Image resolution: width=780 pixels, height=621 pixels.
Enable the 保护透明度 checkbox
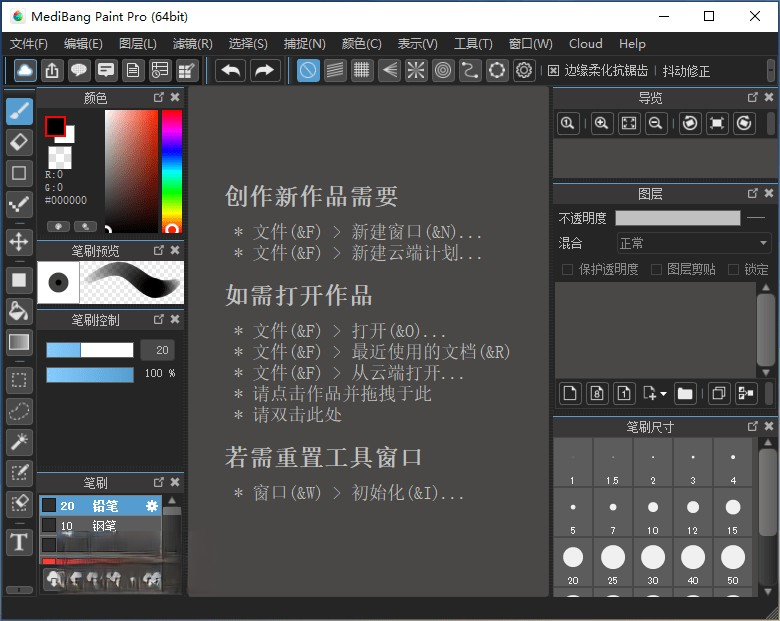coord(567,269)
